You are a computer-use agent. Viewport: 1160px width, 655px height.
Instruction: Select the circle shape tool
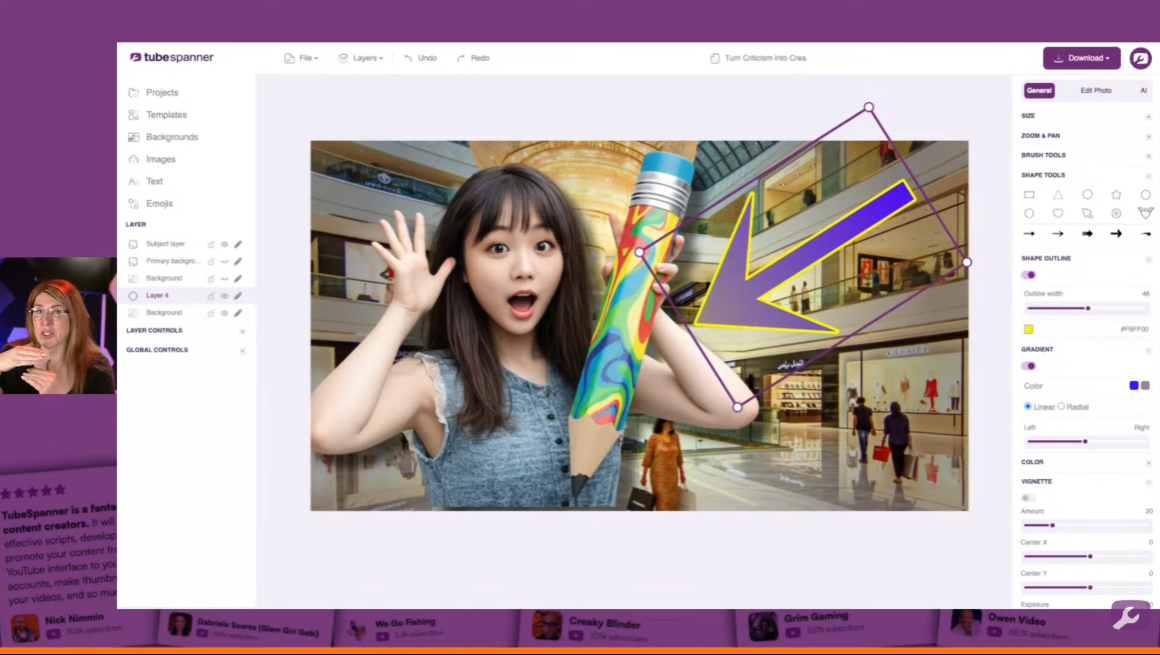pyautogui.click(x=1087, y=195)
